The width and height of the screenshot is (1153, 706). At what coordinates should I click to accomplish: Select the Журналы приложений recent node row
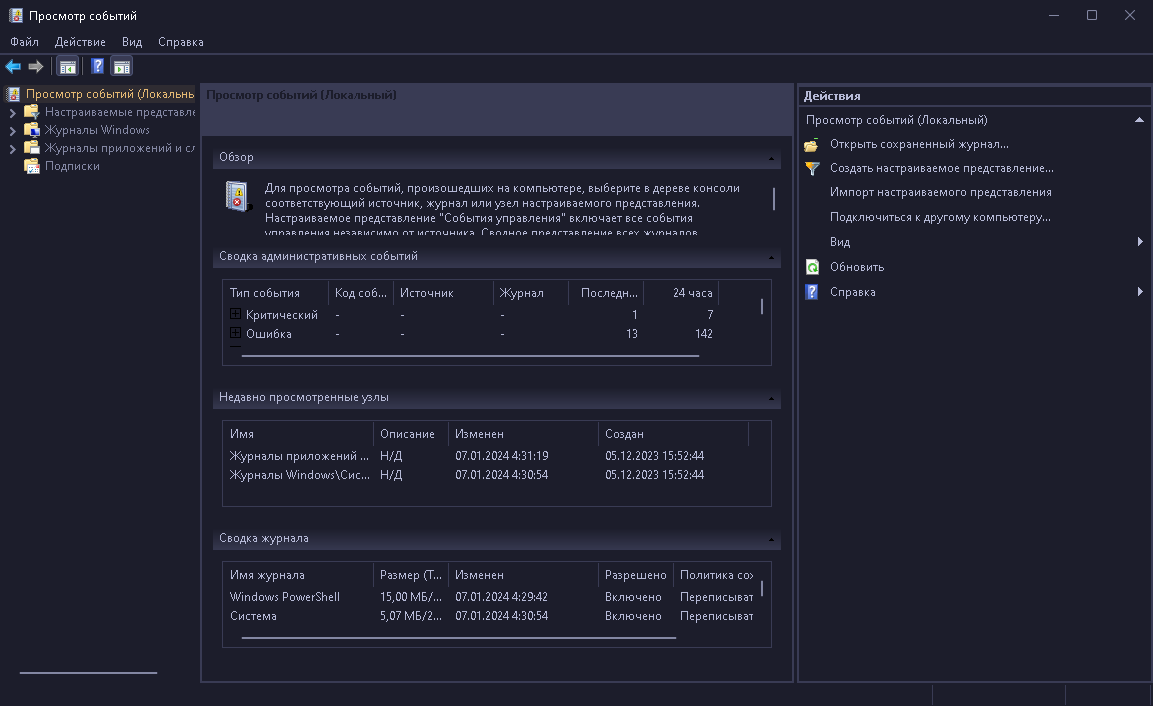(485, 456)
